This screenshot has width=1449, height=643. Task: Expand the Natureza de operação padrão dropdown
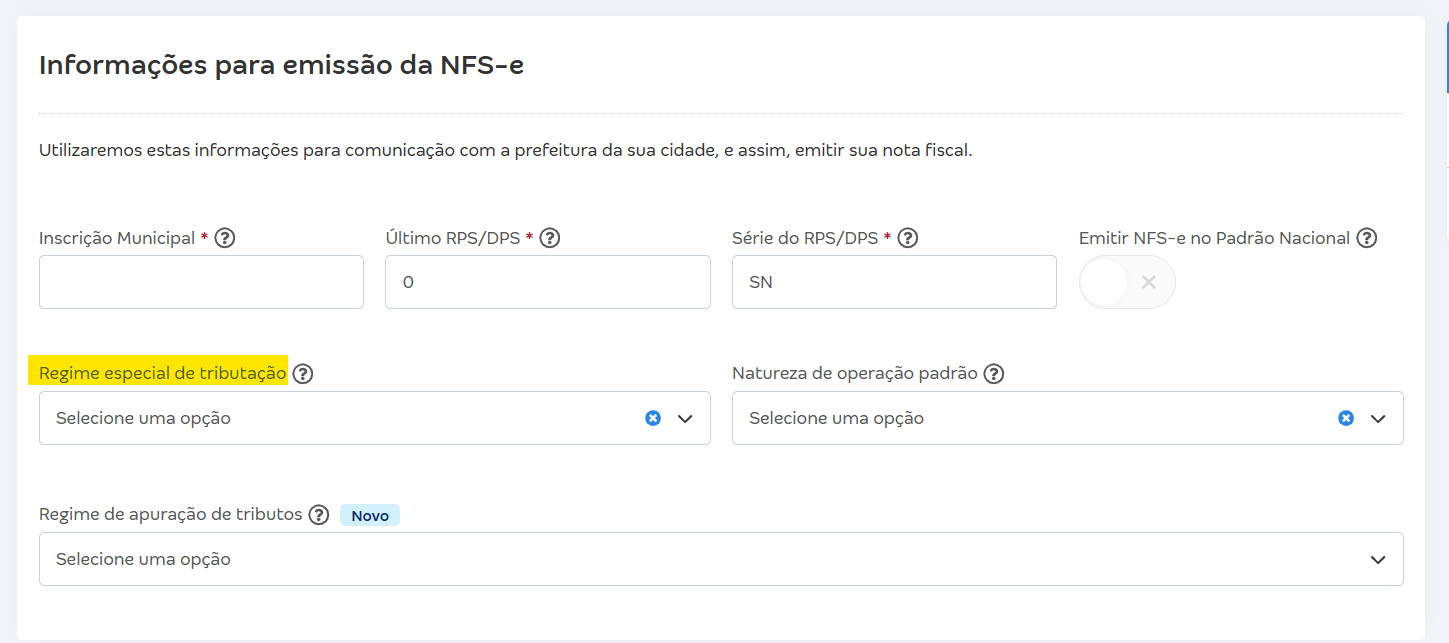(1378, 418)
